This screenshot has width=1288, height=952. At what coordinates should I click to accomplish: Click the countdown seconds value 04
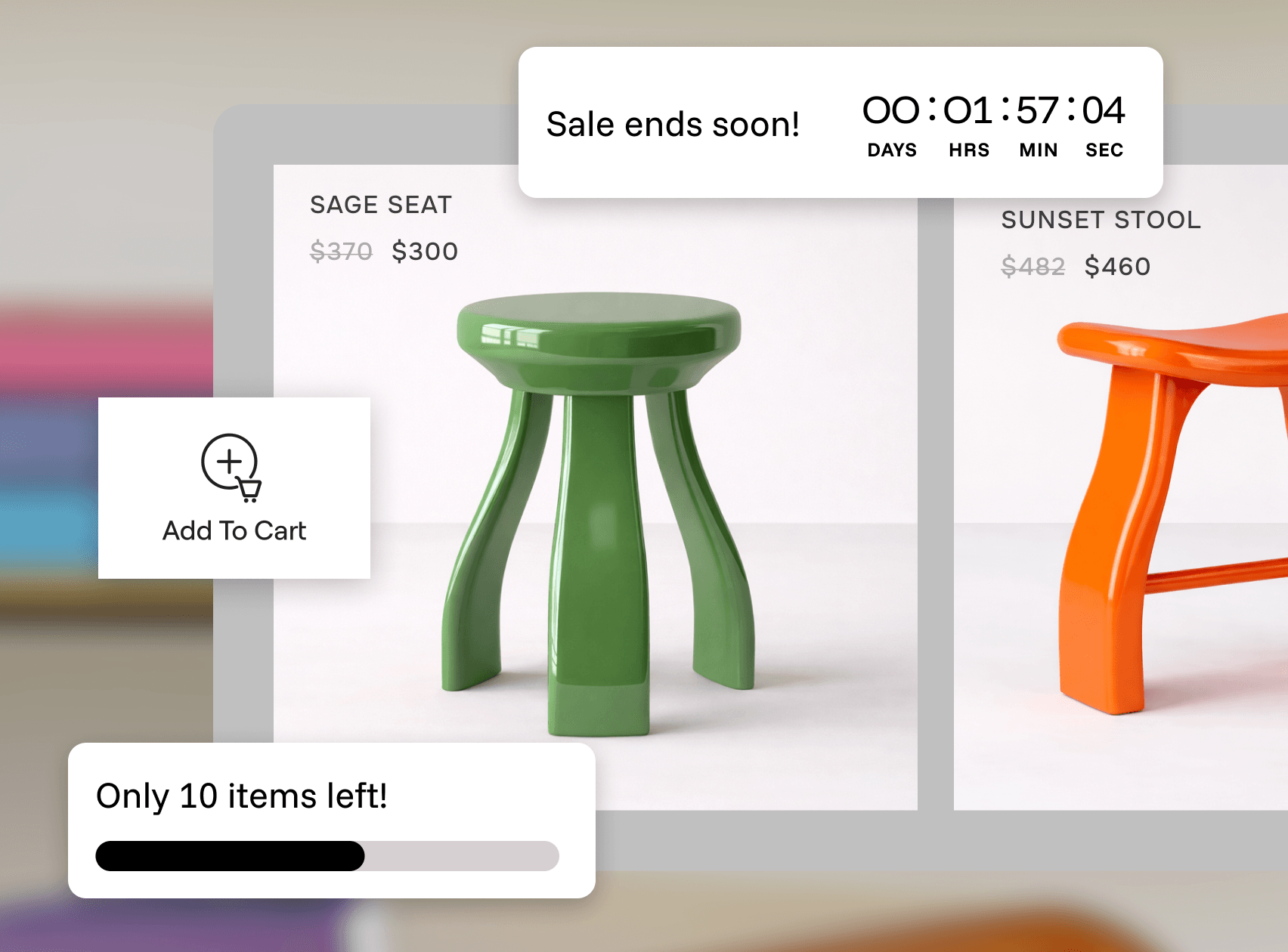[1104, 111]
